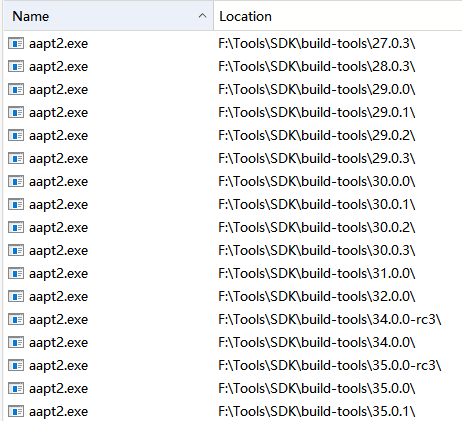Click the file icon in the 31.0.0 row
This screenshot has width=462, height=421.
[16, 273]
